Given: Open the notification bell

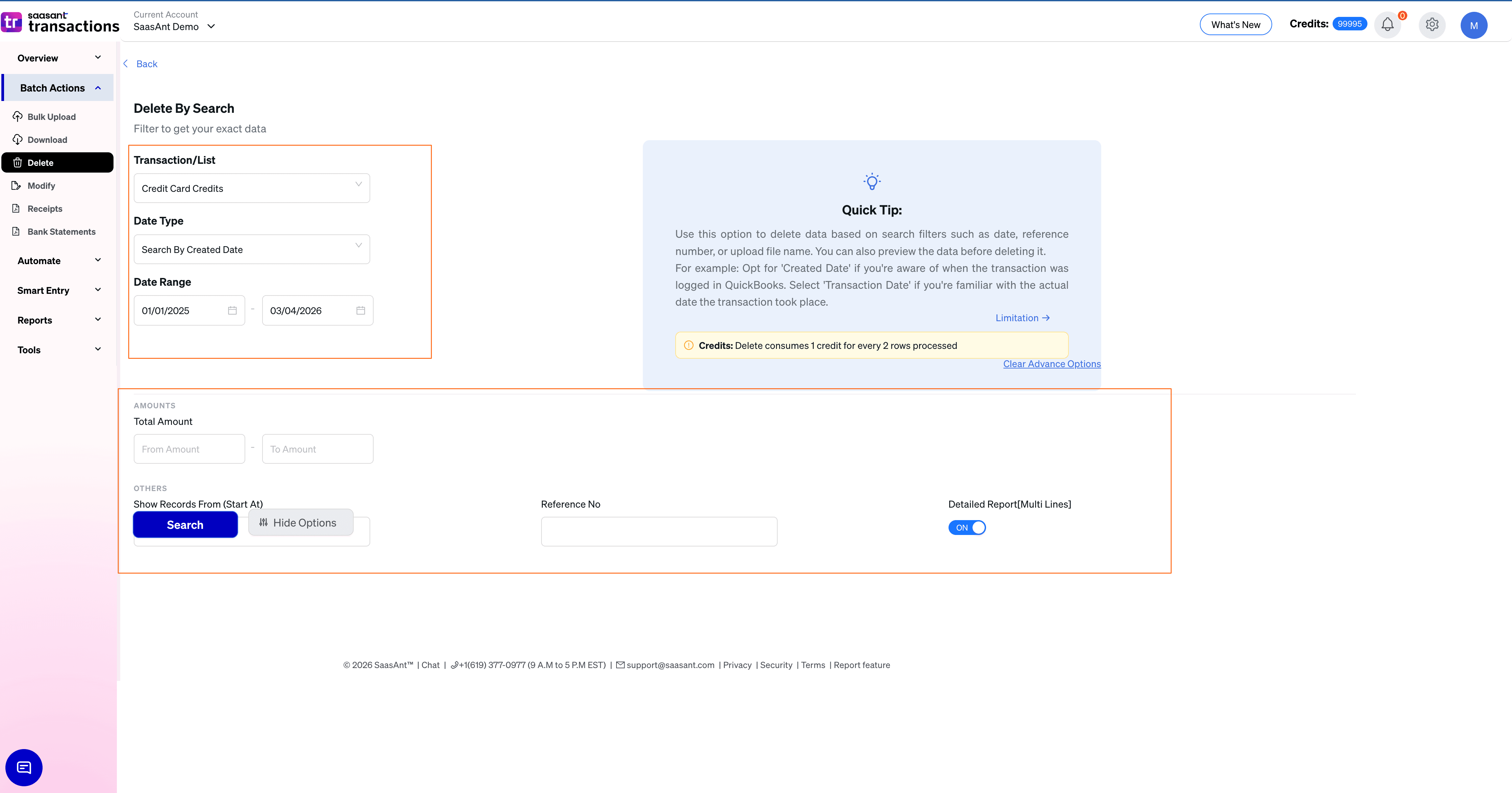Looking at the screenshot, I should [x=1388, y=25].
